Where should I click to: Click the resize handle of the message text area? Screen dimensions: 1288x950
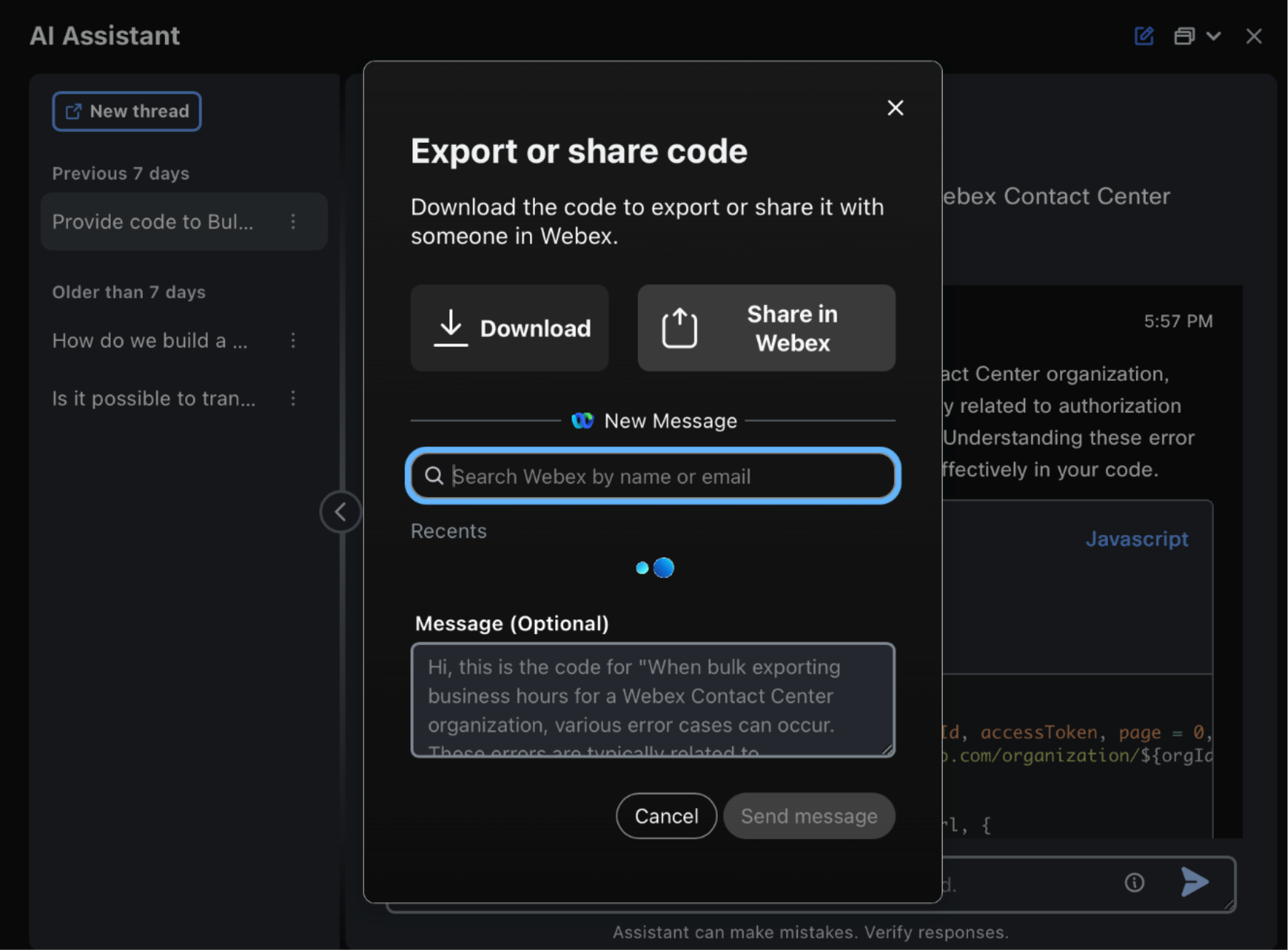pos(887,749)
